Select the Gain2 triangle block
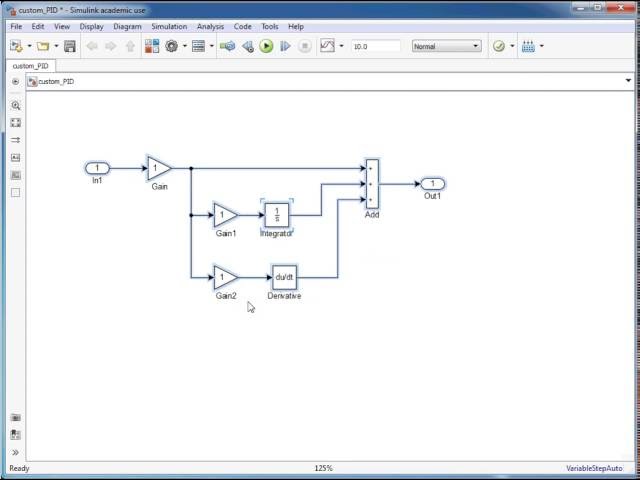This screenshot has width=640, height=480. tap(224, 278)
